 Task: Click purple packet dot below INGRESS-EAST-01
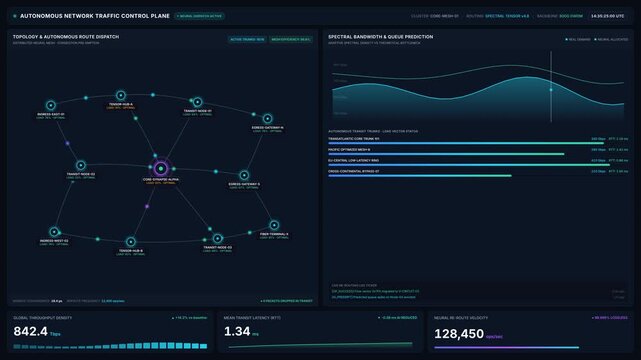(x=67, y=143)
